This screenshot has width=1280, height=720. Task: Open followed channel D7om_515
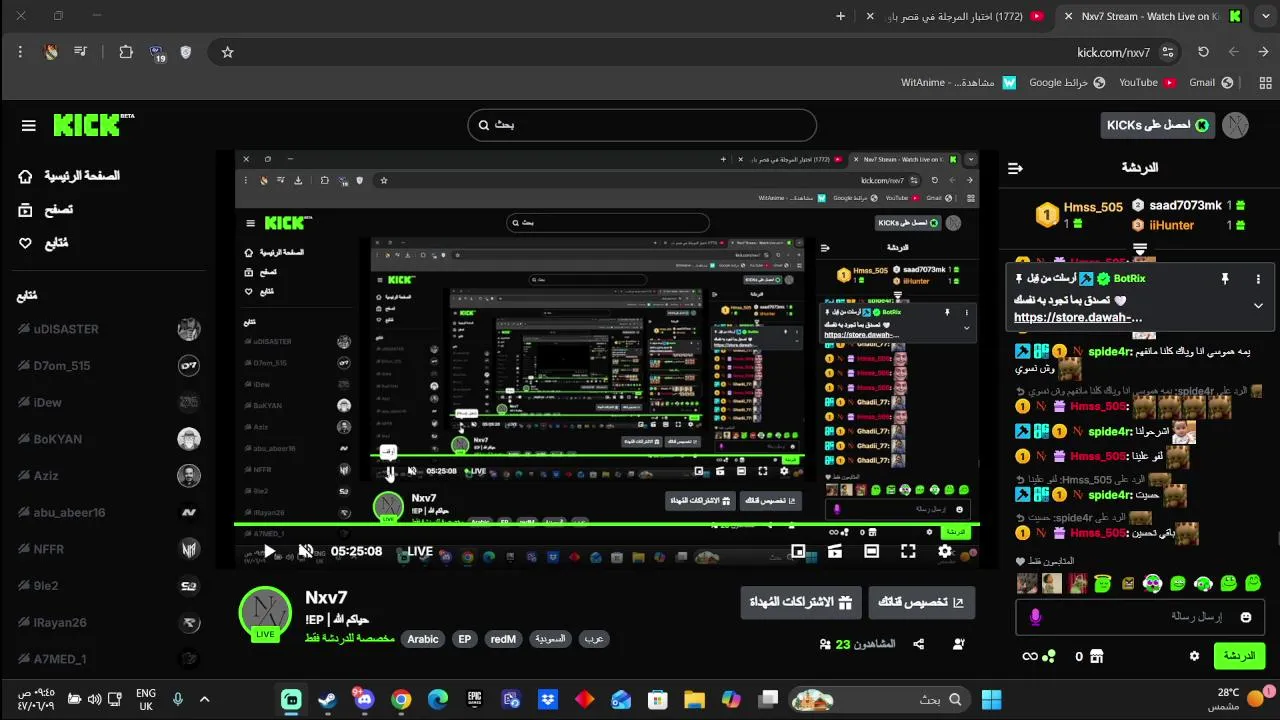(x=109, y=366)
